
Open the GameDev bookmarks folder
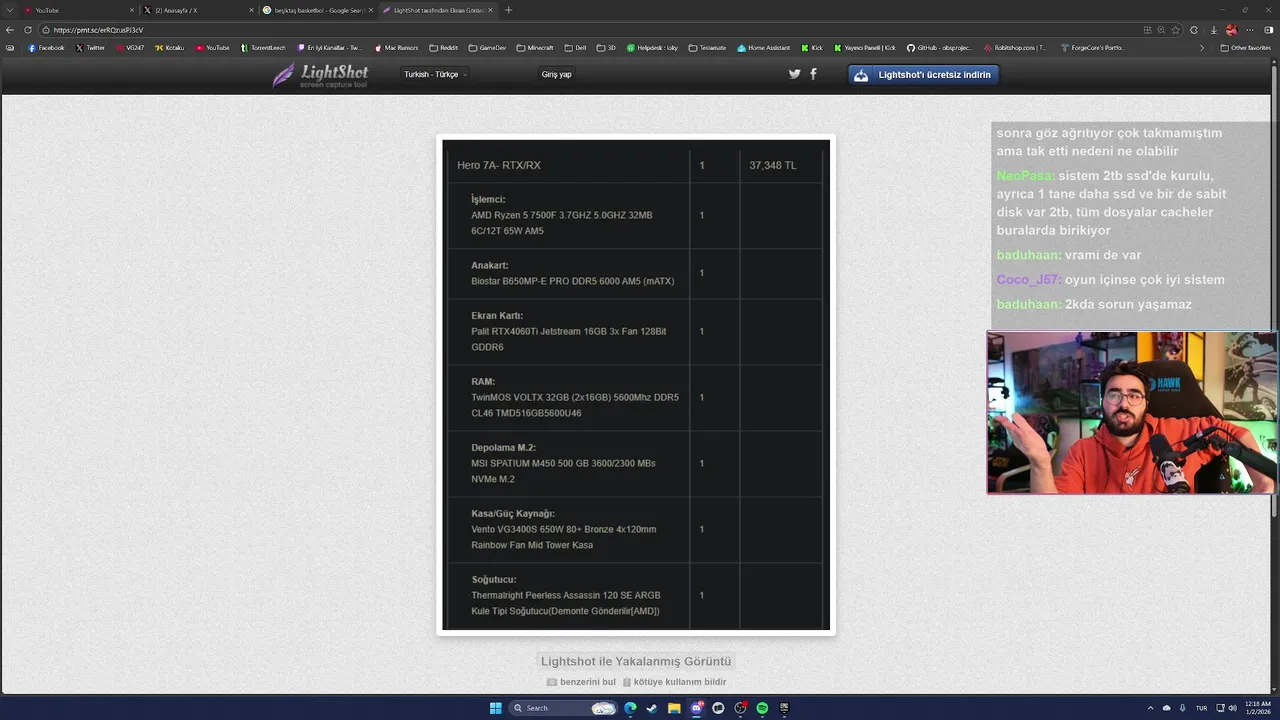[x=487, y=47]
